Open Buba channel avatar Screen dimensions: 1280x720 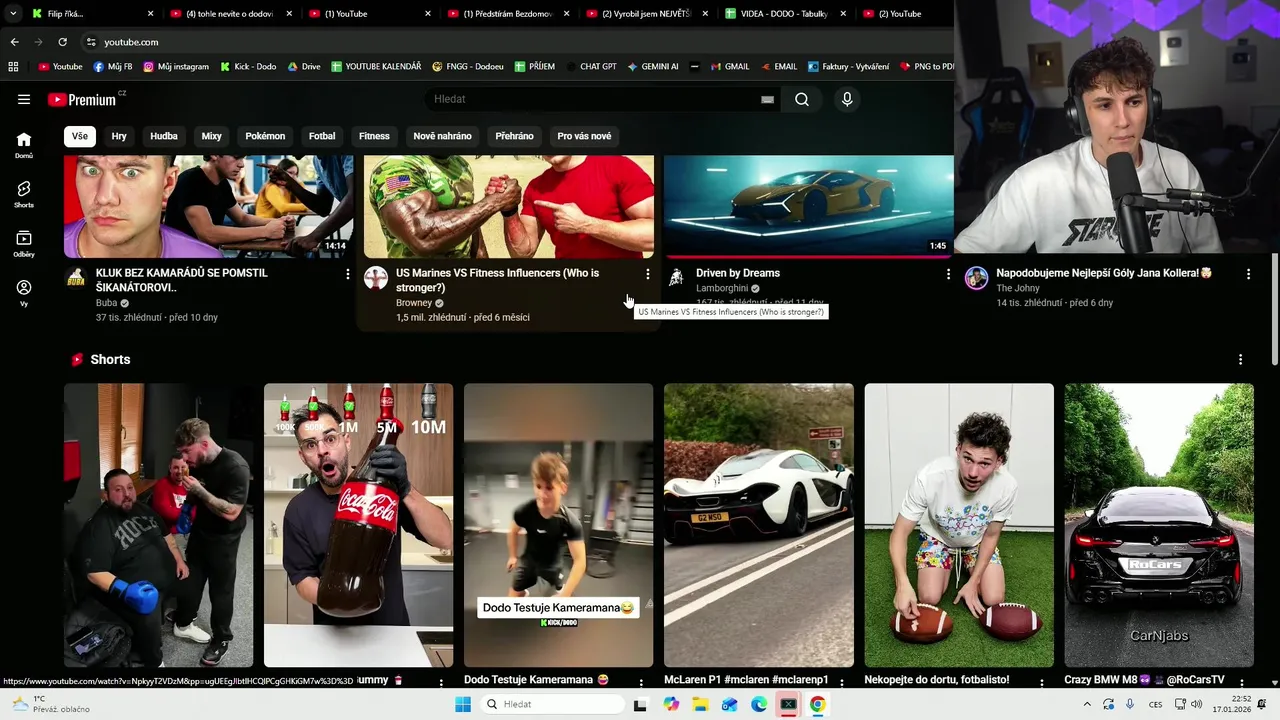coord(76,278)
